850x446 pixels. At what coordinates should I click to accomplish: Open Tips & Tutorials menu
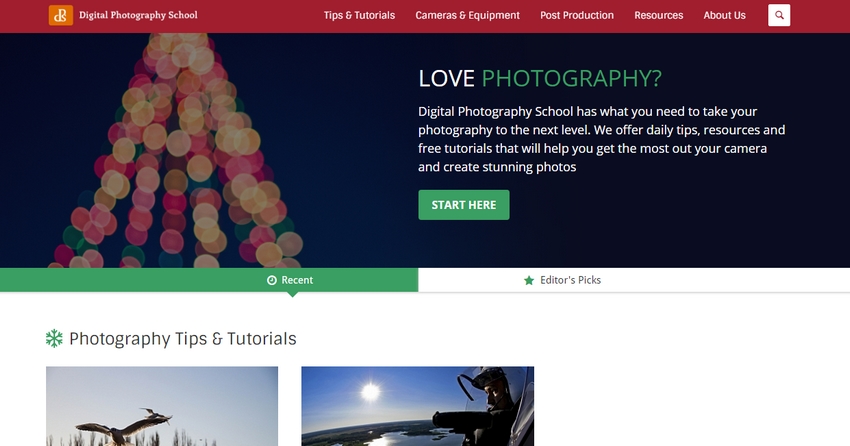coord(359,15)
